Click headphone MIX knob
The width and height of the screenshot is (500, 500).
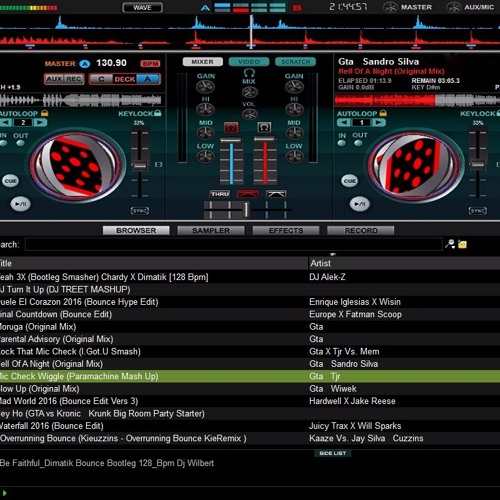(x=249, y=92)
